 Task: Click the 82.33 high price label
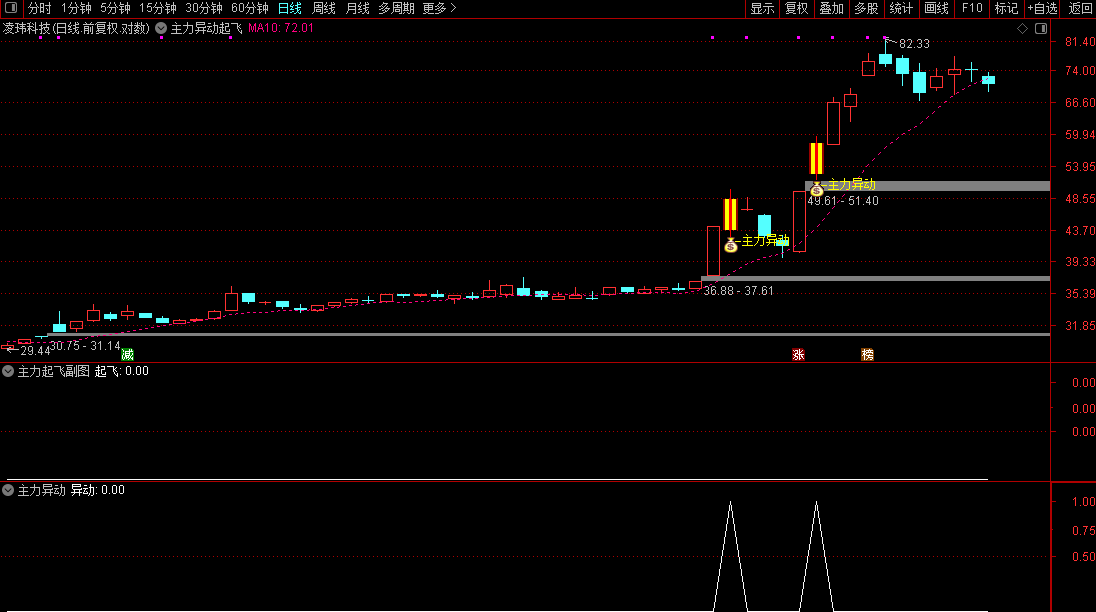pyautogui.click(x=914, y=43)
